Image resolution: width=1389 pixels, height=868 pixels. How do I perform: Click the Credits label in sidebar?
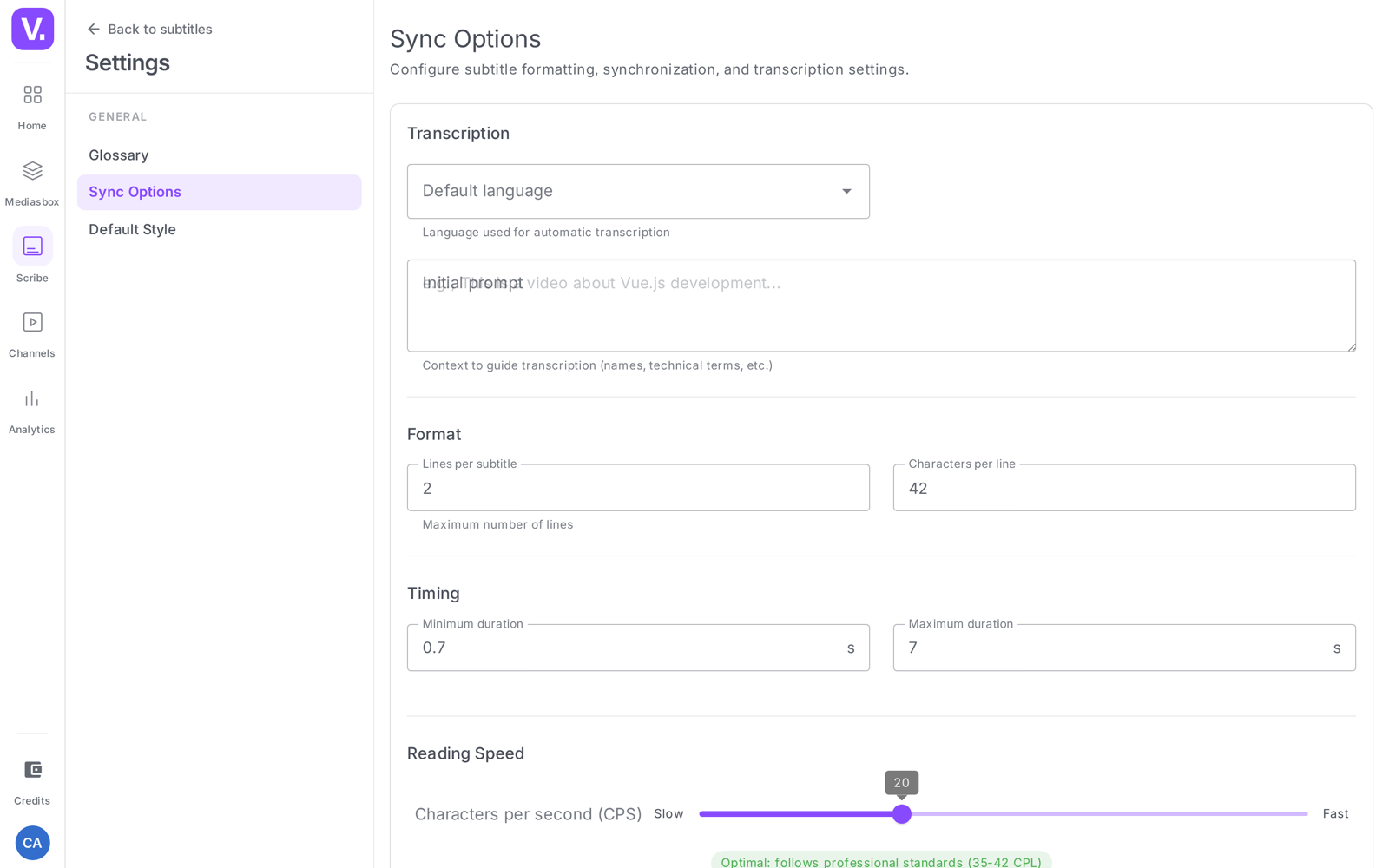click(x=32, y=801)
